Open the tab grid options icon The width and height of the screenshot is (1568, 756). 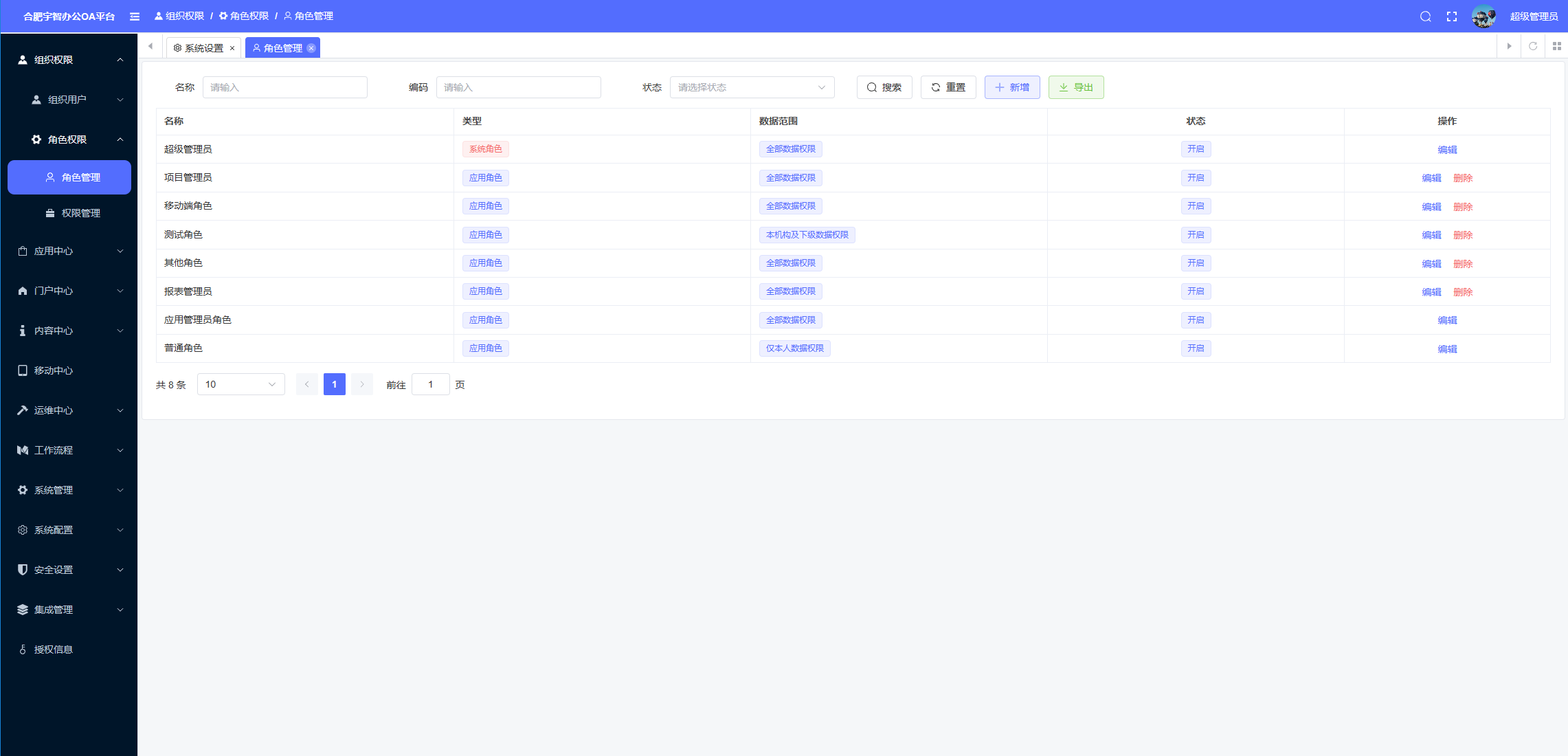[x=1557, y=46]
